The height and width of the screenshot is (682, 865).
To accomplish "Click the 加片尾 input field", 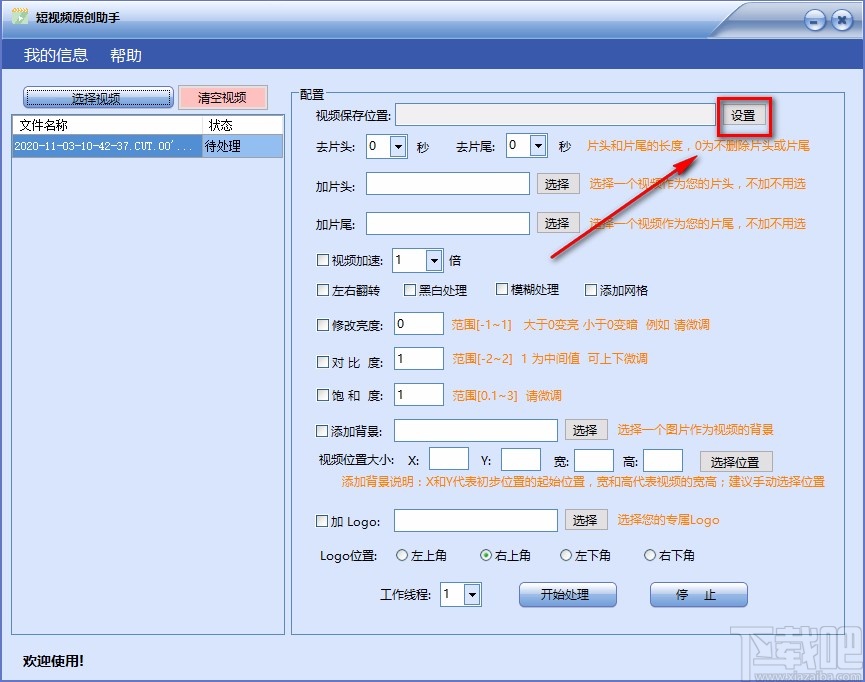I will [448, 223].
